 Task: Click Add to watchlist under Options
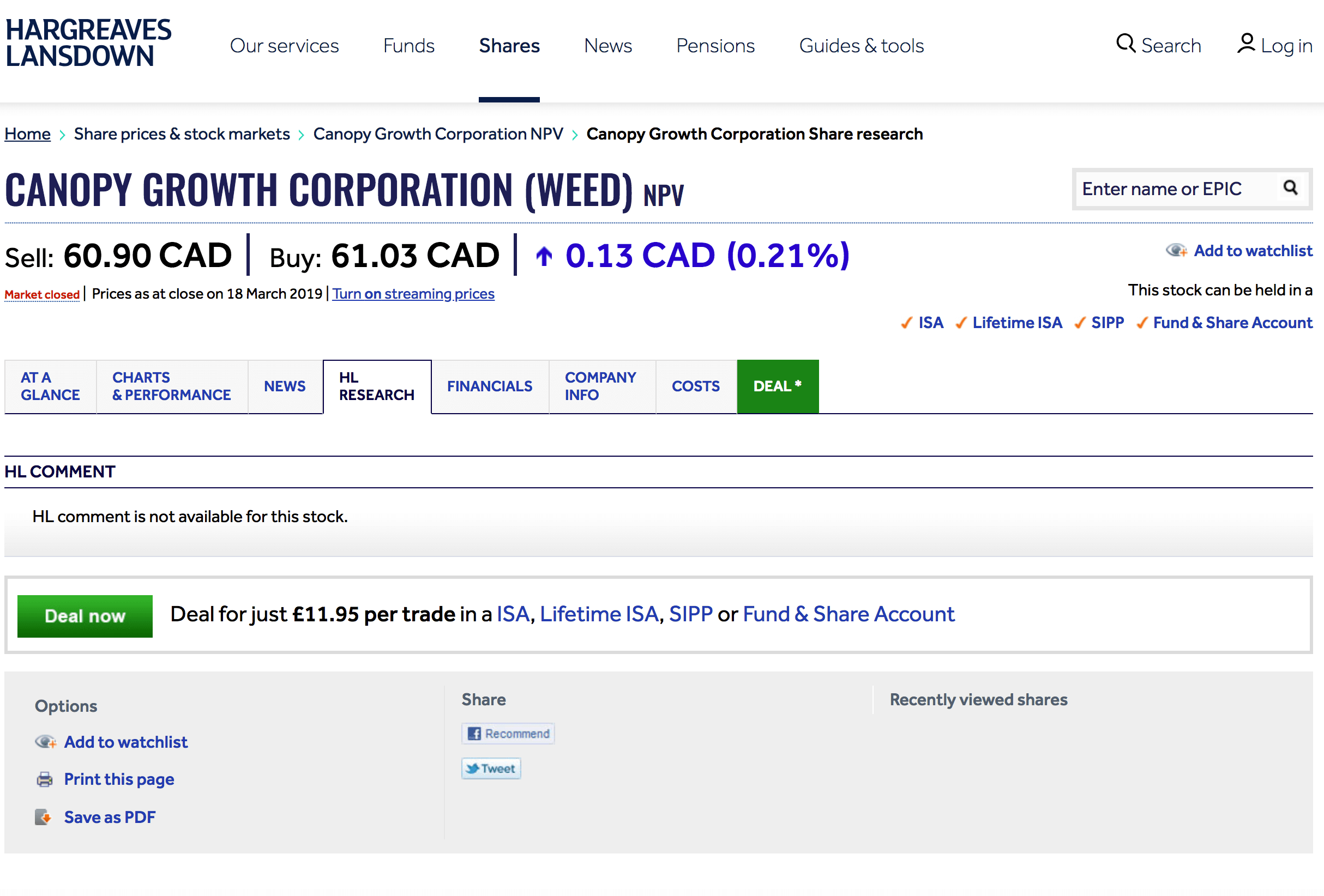[126, 742]
